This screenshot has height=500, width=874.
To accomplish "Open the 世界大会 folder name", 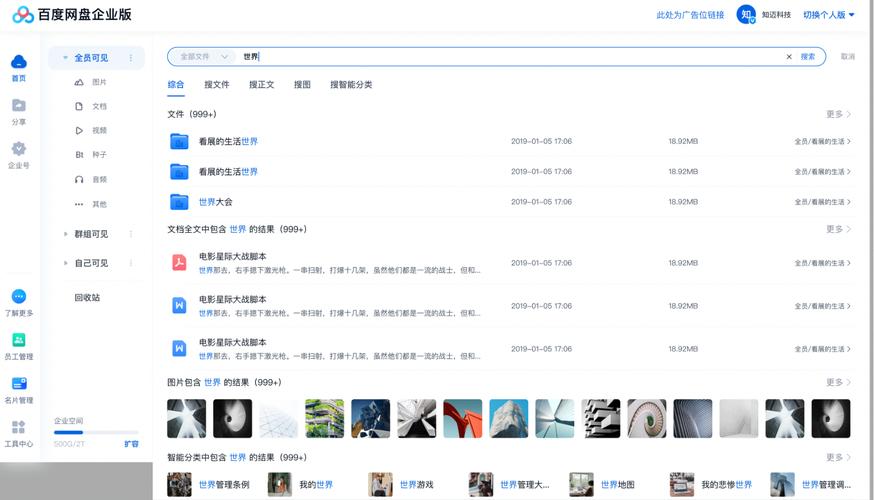I will 216,202.
